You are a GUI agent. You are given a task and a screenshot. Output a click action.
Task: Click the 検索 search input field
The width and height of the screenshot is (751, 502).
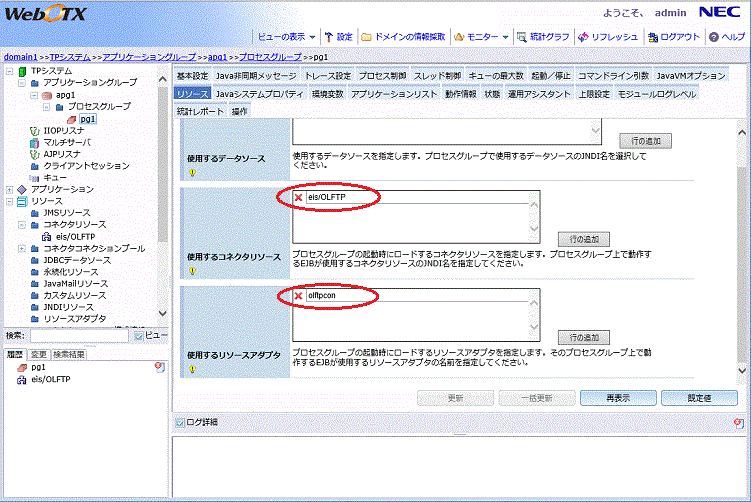(x=80, y=336)
